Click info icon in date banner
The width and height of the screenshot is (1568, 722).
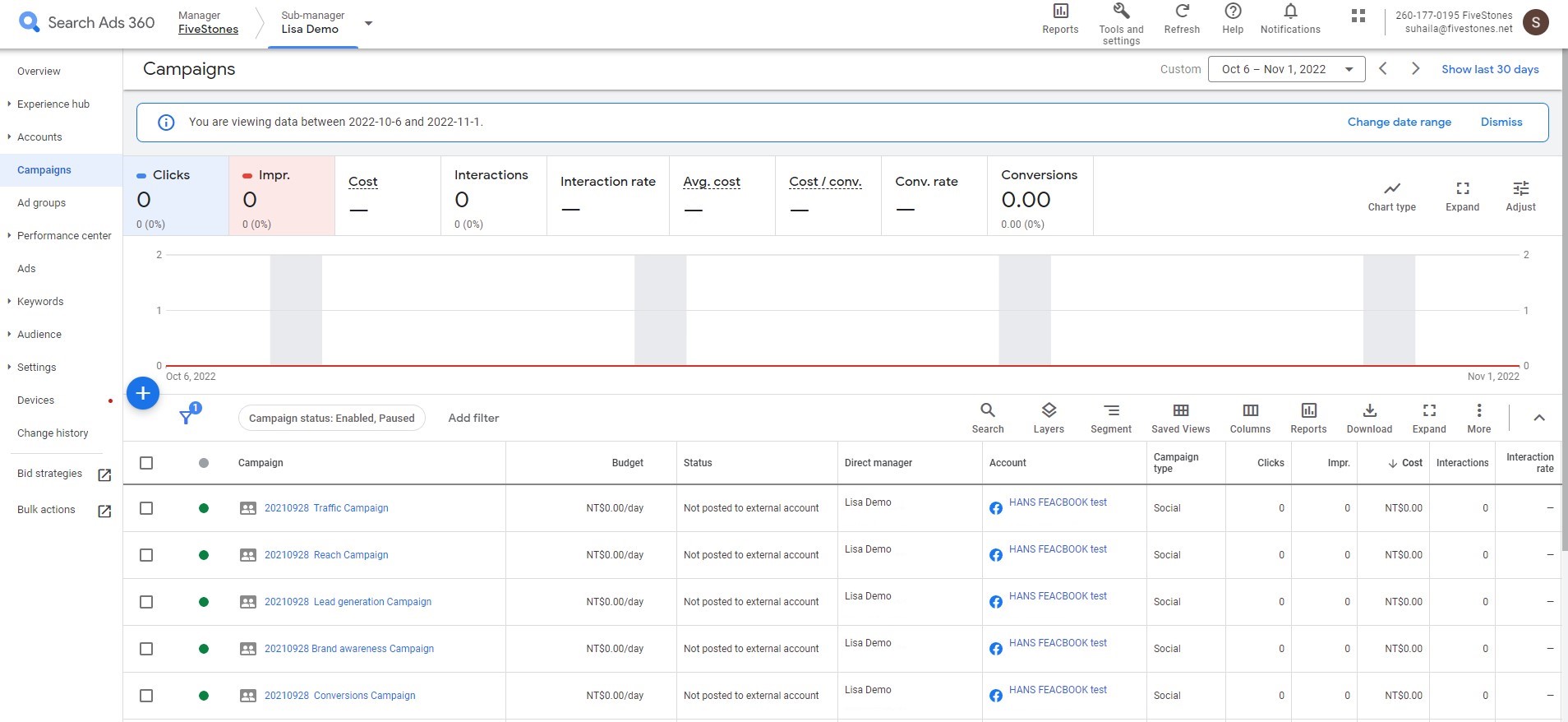(166, 123)
